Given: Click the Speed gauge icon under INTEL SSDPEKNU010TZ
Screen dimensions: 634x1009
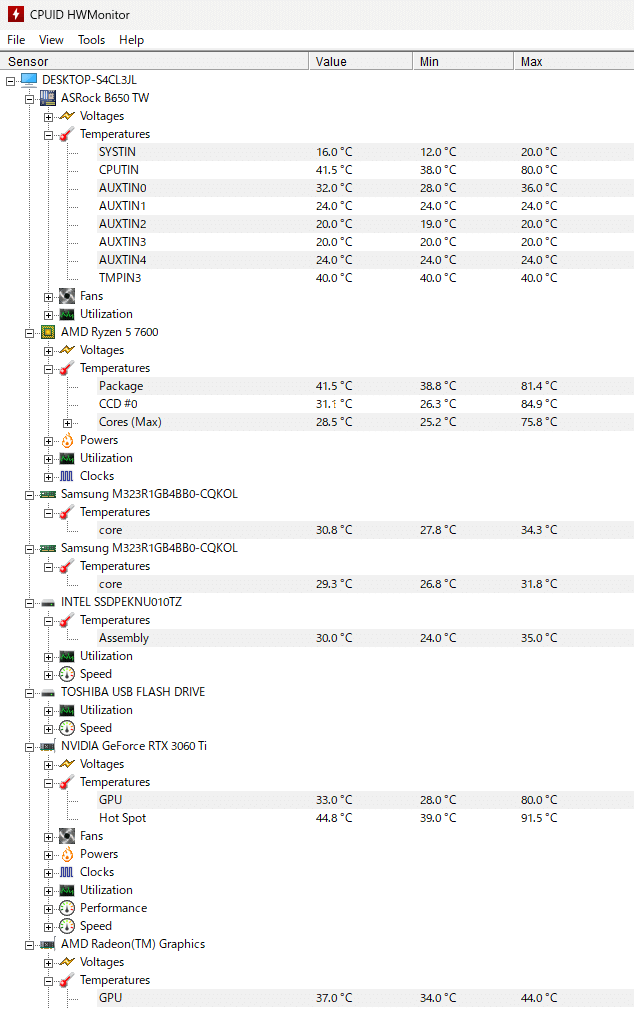Looking at the screenshot, I should [67, 674].
